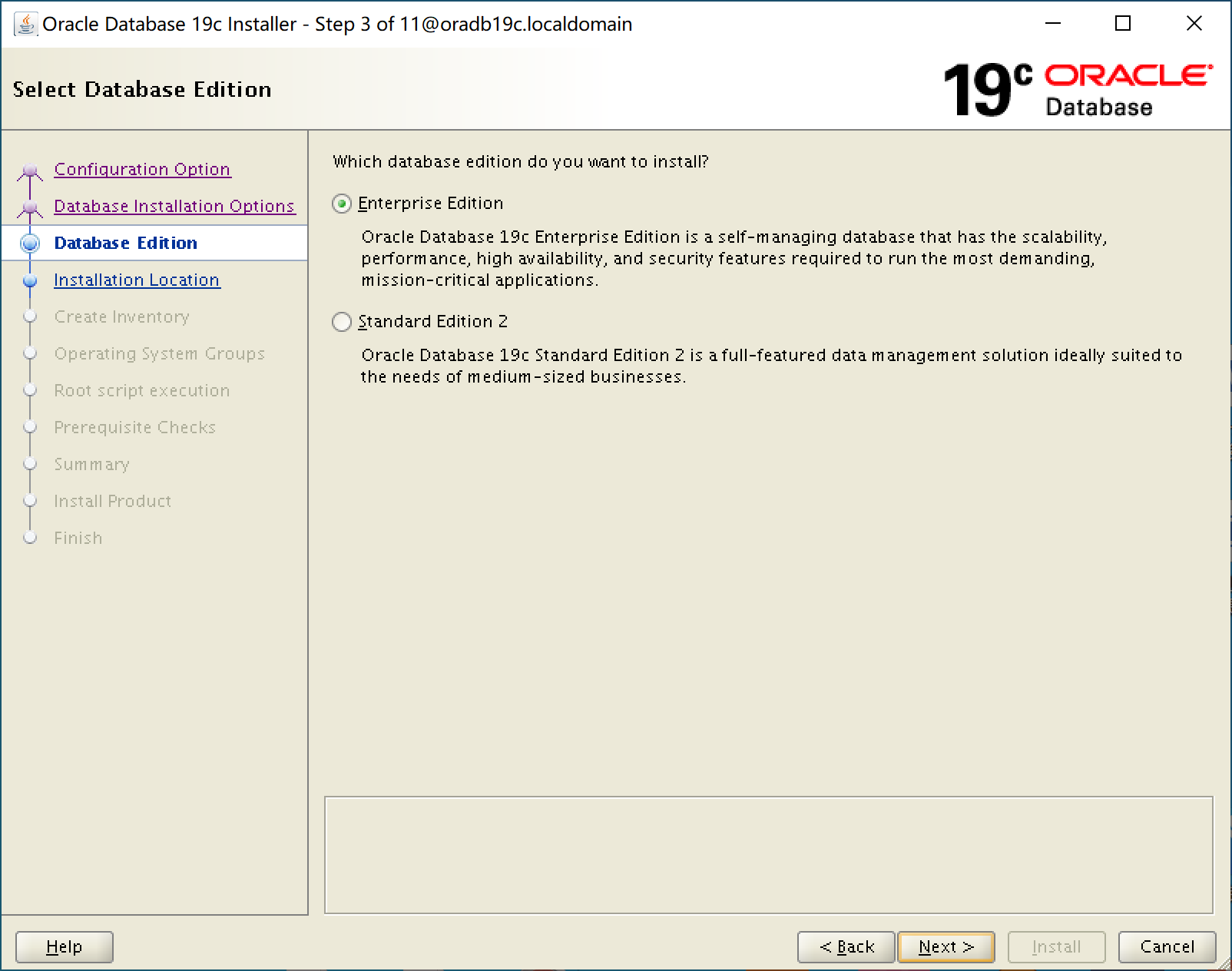Click the Select Database Edition heading

(142, 89)
